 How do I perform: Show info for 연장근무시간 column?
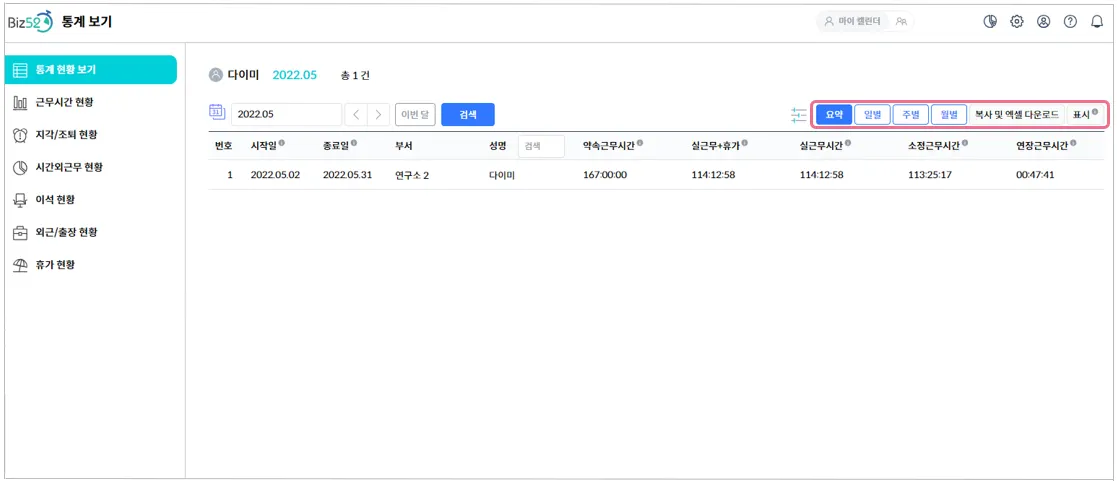pos(1073,143)
